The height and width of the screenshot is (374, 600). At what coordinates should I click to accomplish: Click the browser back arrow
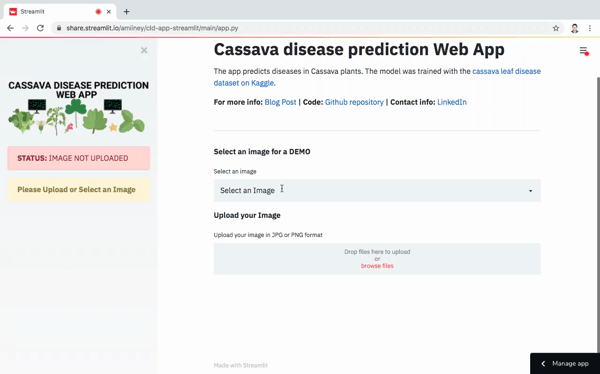coord(10,28)
